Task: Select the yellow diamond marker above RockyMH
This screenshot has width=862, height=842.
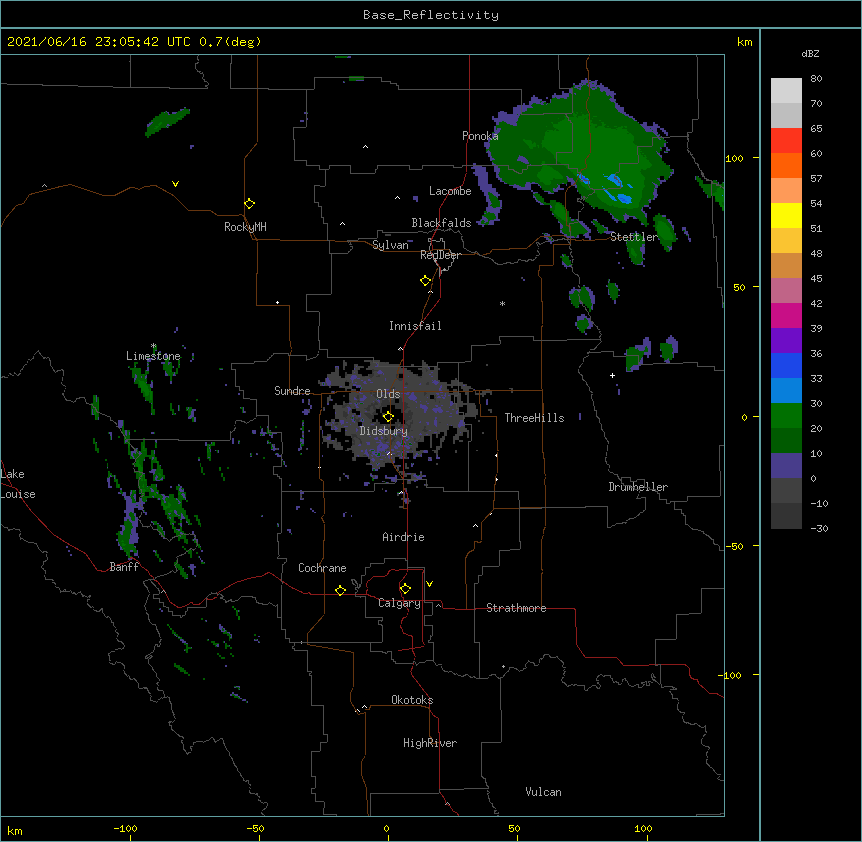Action: [249, 204]
